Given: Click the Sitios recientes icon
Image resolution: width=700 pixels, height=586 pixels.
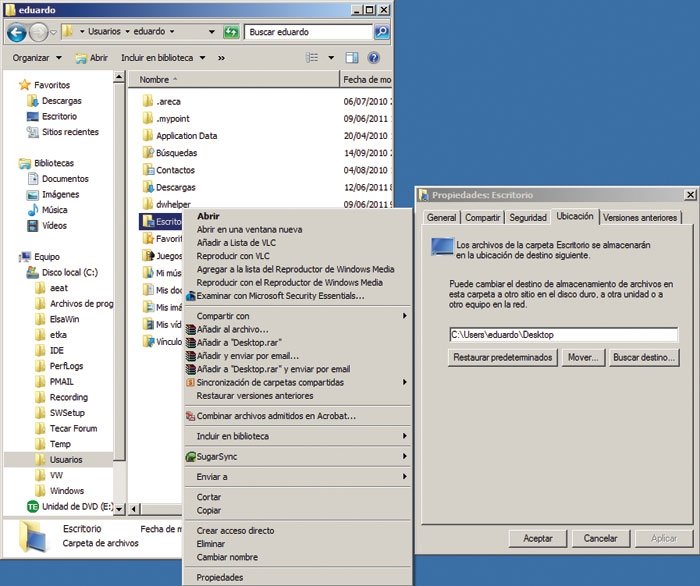Looking at the screenshot, I should pyautogui.click(x=33, y=132).
